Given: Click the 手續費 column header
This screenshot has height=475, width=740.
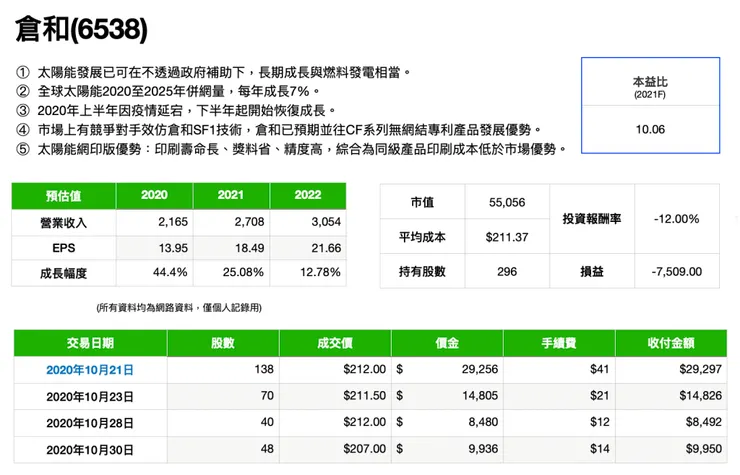Looking at the screenshot, I should tap(559, 343).
